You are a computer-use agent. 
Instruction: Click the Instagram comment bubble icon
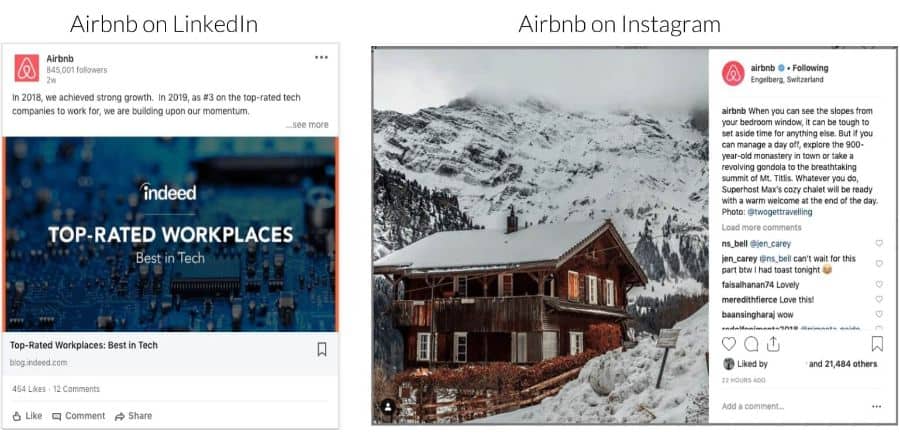click(751, 344)
